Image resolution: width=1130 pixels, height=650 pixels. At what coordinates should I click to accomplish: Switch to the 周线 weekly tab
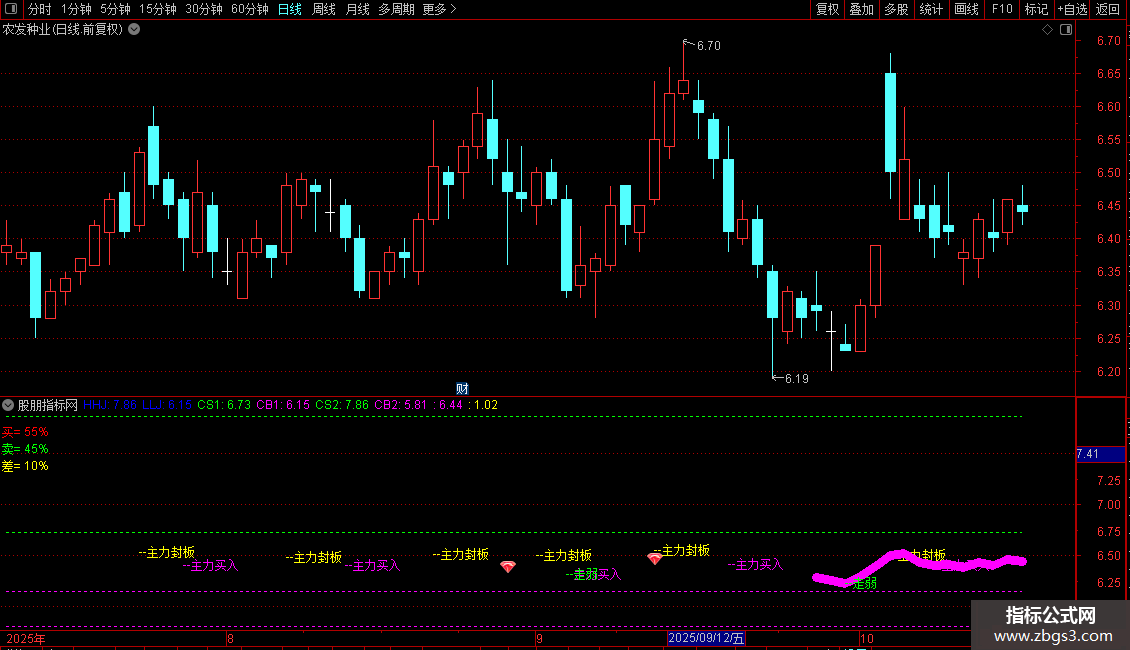[324, 9]
